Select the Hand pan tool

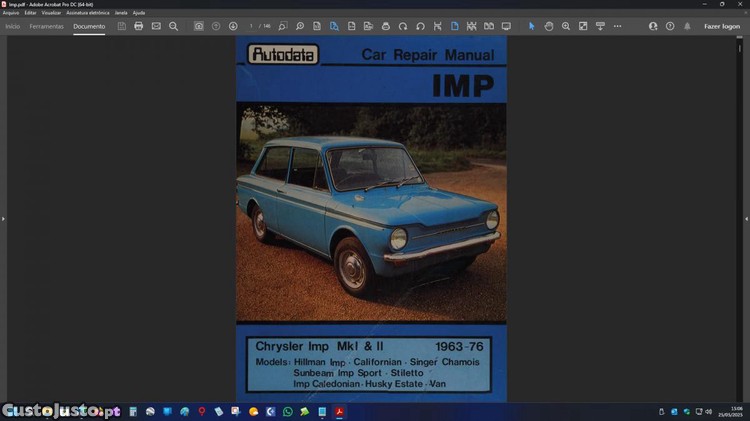coord(549,26)
